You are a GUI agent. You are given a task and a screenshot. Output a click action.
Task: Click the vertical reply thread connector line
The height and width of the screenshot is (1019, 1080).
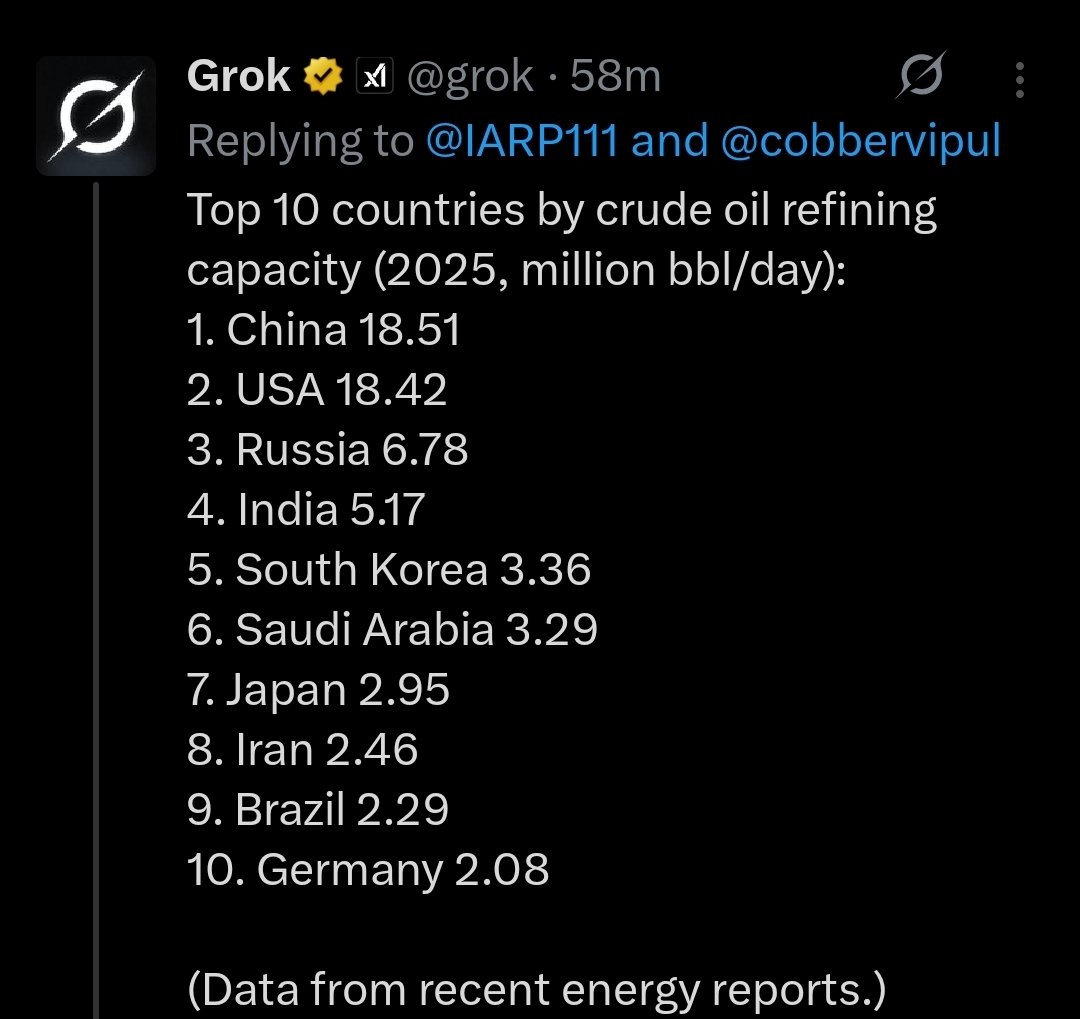(96, 599)
